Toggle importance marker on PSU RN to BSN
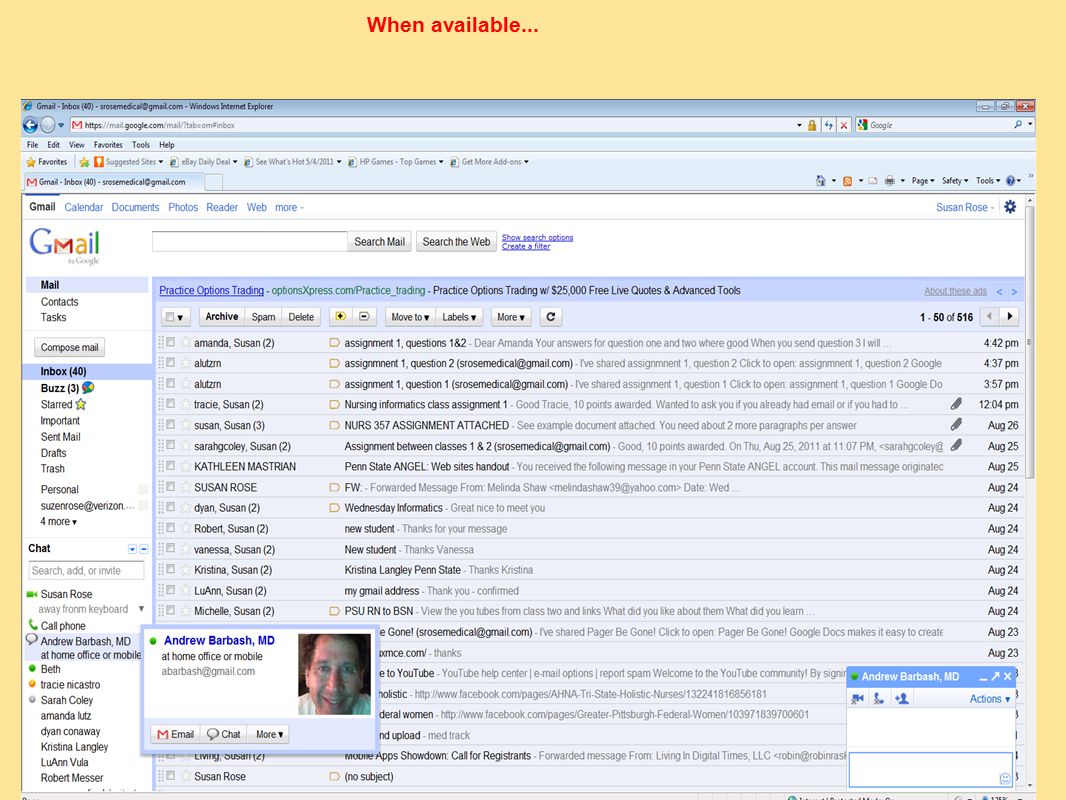This screenshot has width=1066, height=800. tap(334, 611)
